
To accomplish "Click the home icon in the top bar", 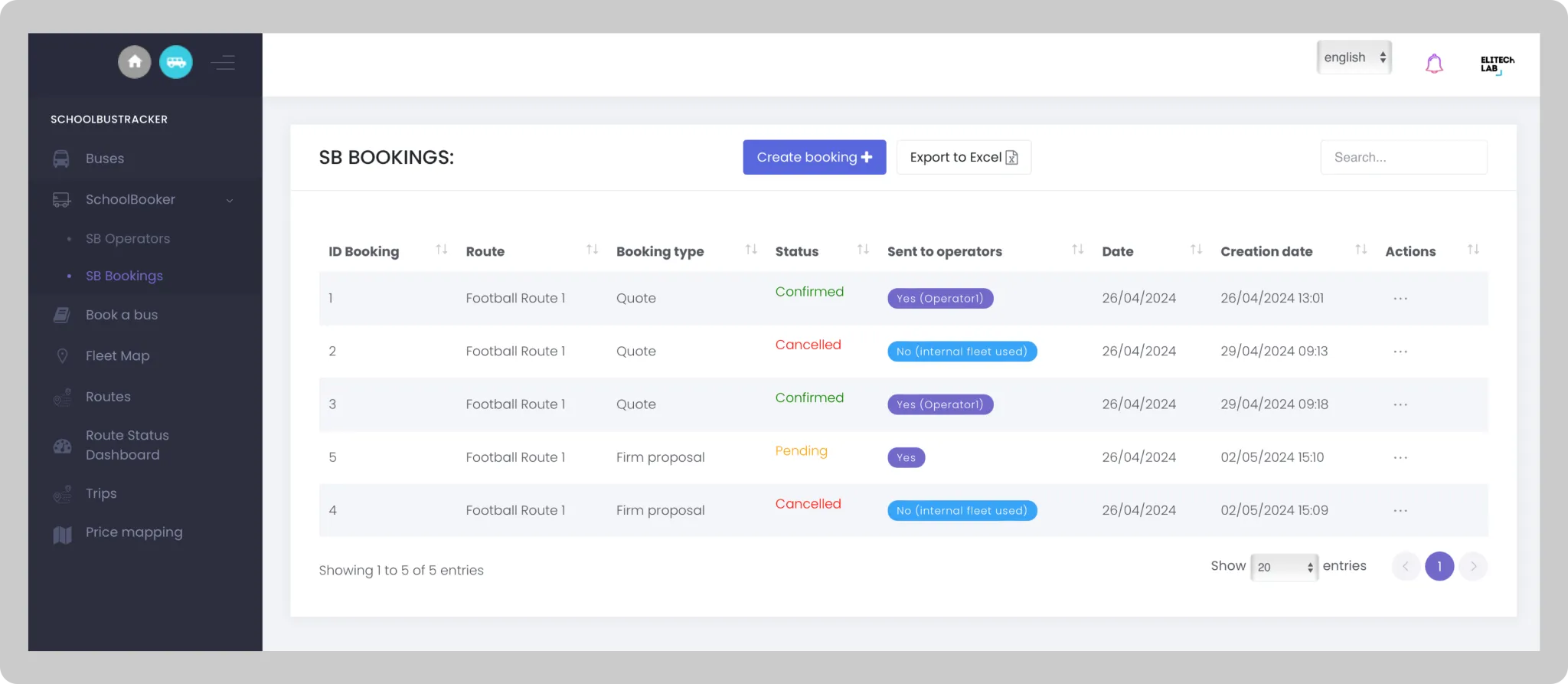I will (x=135, y=62).
